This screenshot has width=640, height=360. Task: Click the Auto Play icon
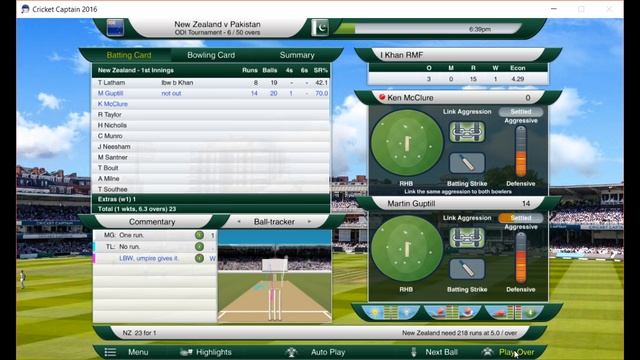point(291,352)
